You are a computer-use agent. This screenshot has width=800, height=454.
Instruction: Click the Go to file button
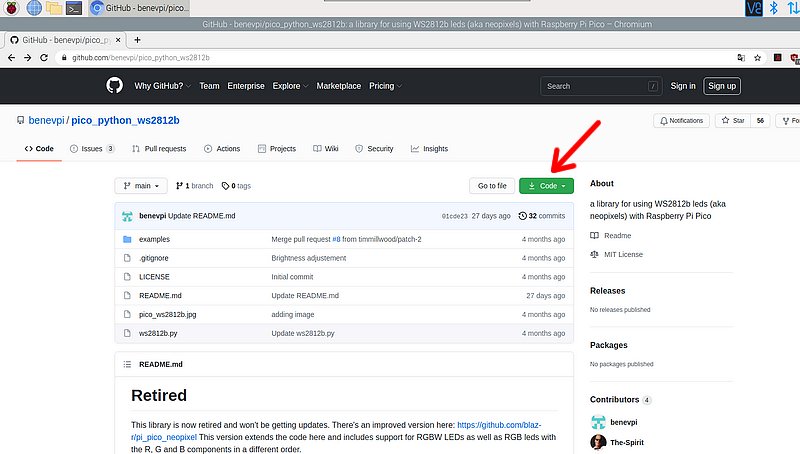coord(492,186)
